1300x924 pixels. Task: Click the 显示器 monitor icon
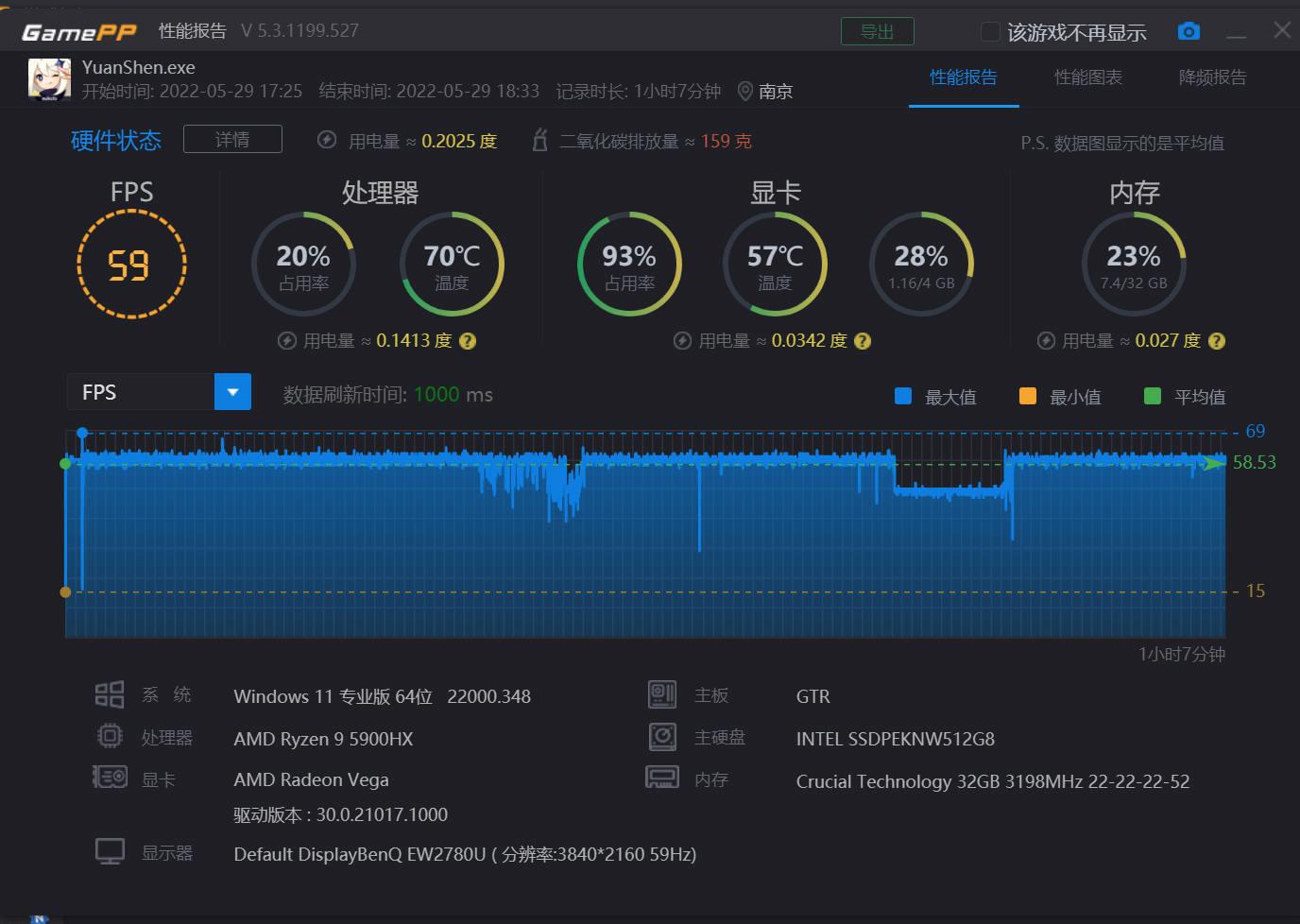[109, 851]
